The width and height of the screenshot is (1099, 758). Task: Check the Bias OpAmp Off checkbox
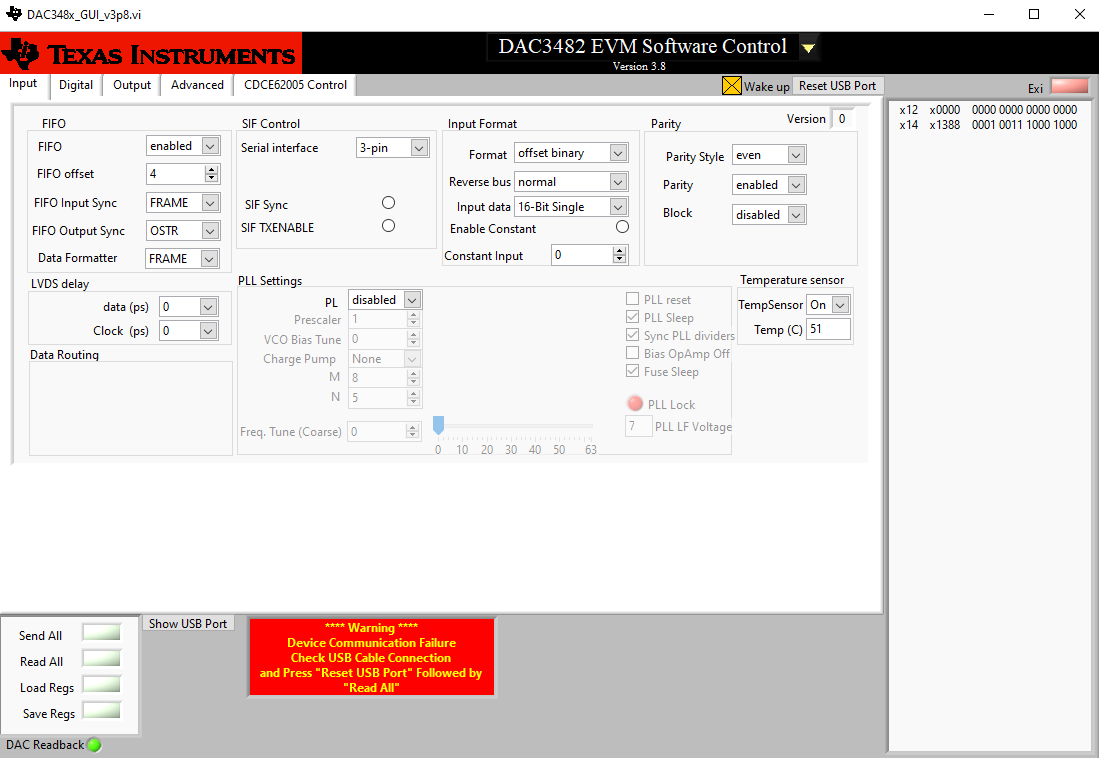click(x=632, y=353)
